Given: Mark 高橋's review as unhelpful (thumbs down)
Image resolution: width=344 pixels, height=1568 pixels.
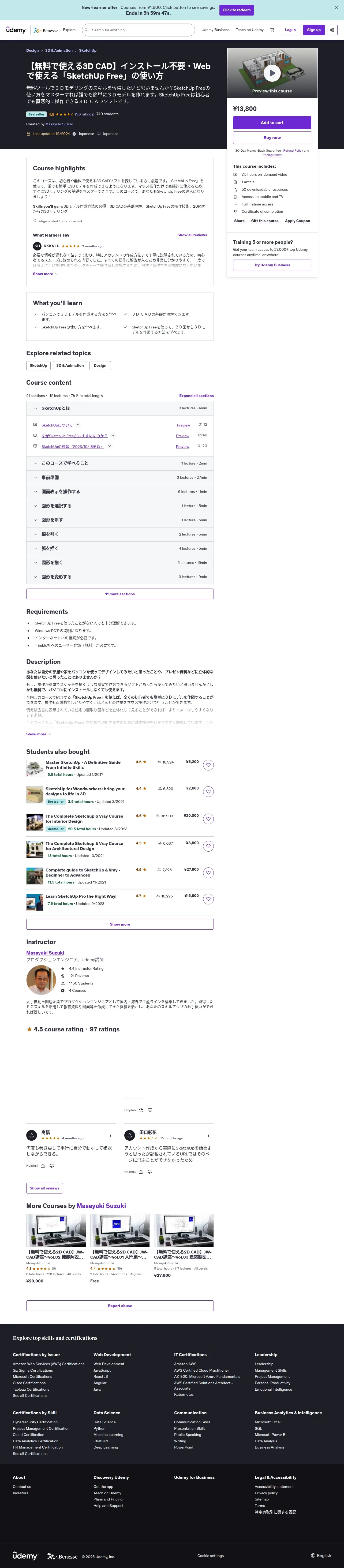Looking at the screenshot, I should pyautogui.click(x=52, y=1166).
